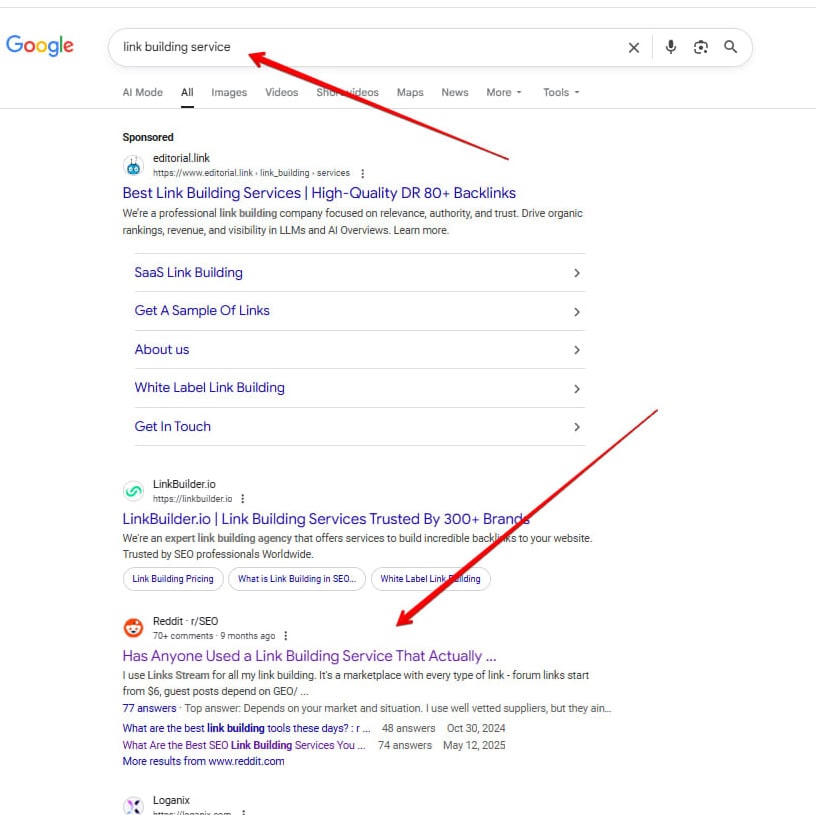The width and height of the screenshot is (816, 815).
Task: Open Google Lens image search
Action: (x=700, y=46)
